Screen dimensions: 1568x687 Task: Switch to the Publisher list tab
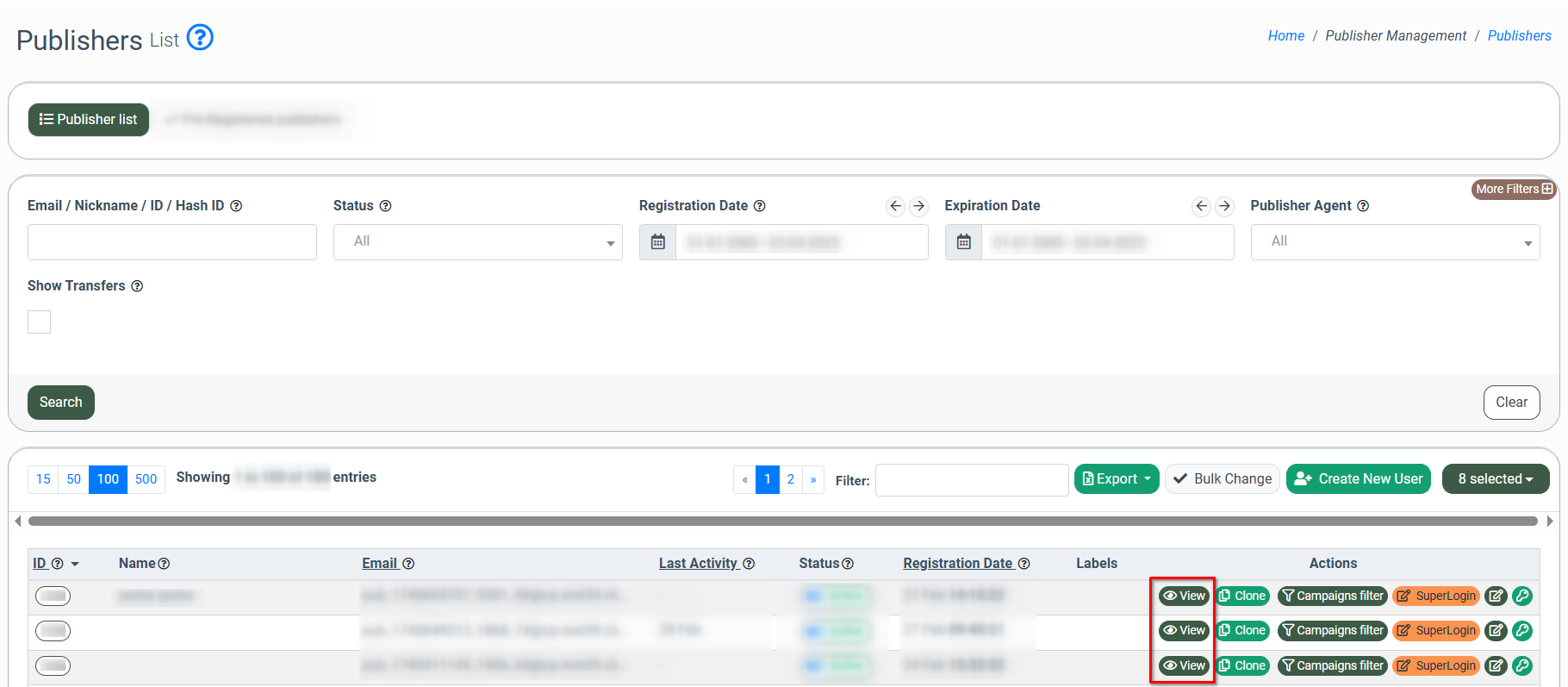point(89,120)
